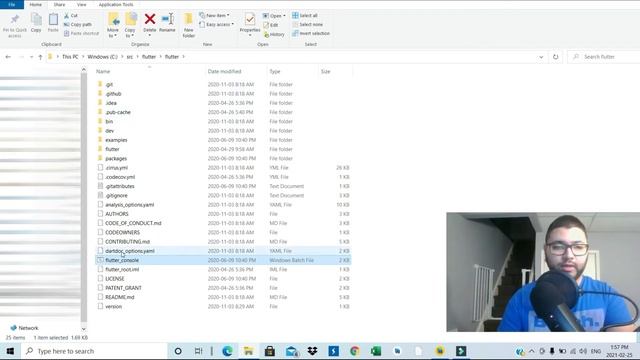The image size is (640, 360).
Task: Sort by the Type column header
Action: [x=275, y=71]
